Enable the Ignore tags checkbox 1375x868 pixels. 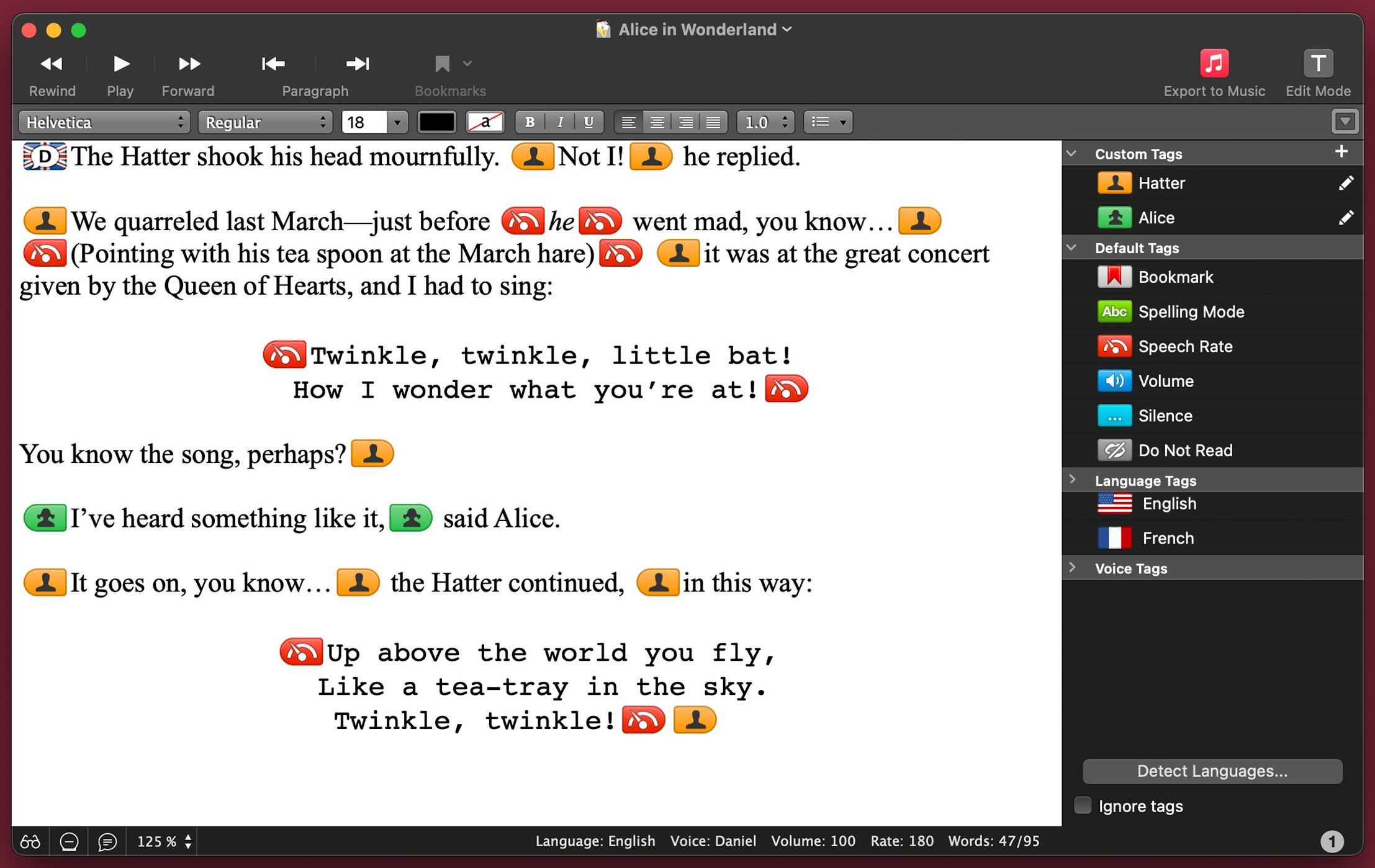(1083, 805)
